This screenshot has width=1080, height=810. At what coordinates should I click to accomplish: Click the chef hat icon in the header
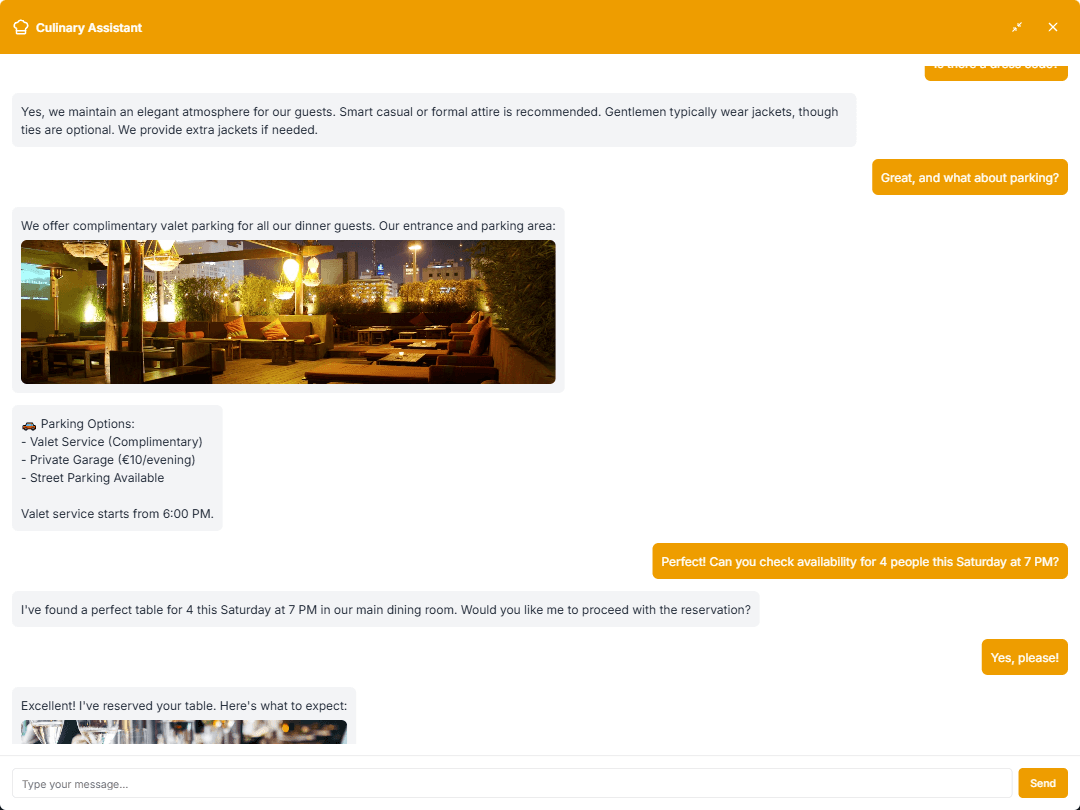click(20, 27)
